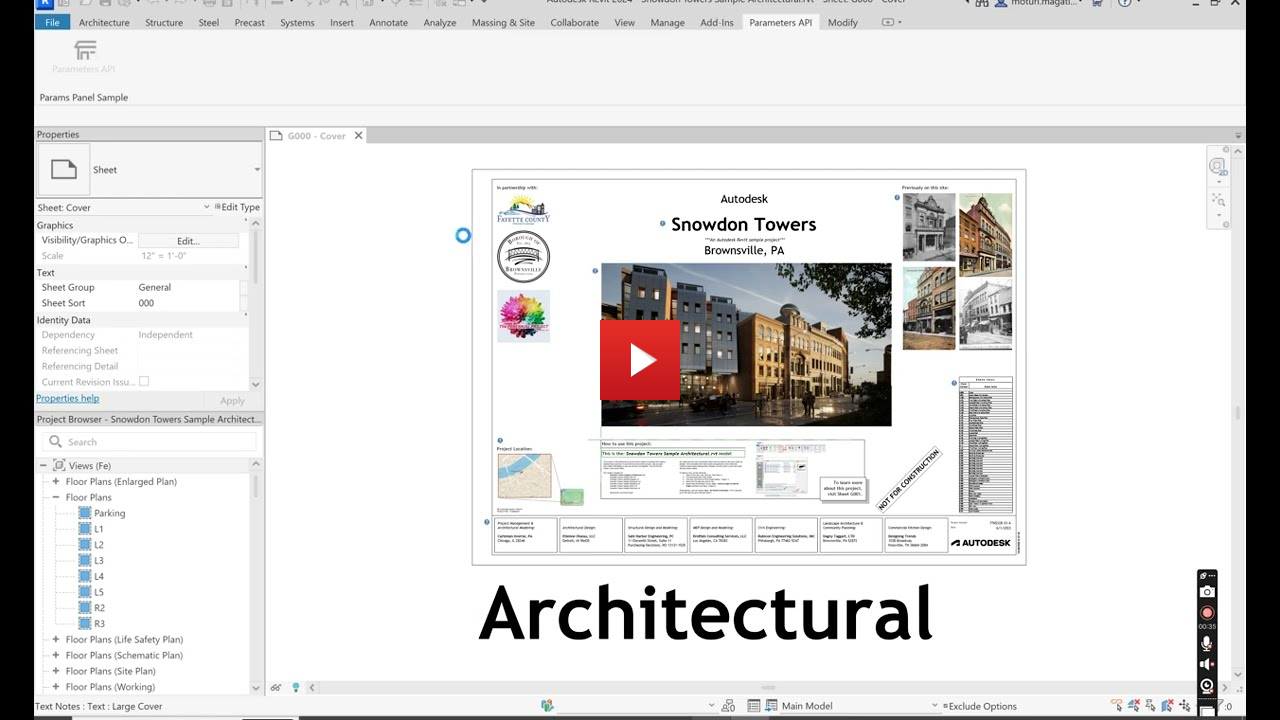This screenshot has width=1280, height=720.
Task: Expand Floor Plans (Site Plan) node
Action: pos(56,672)
